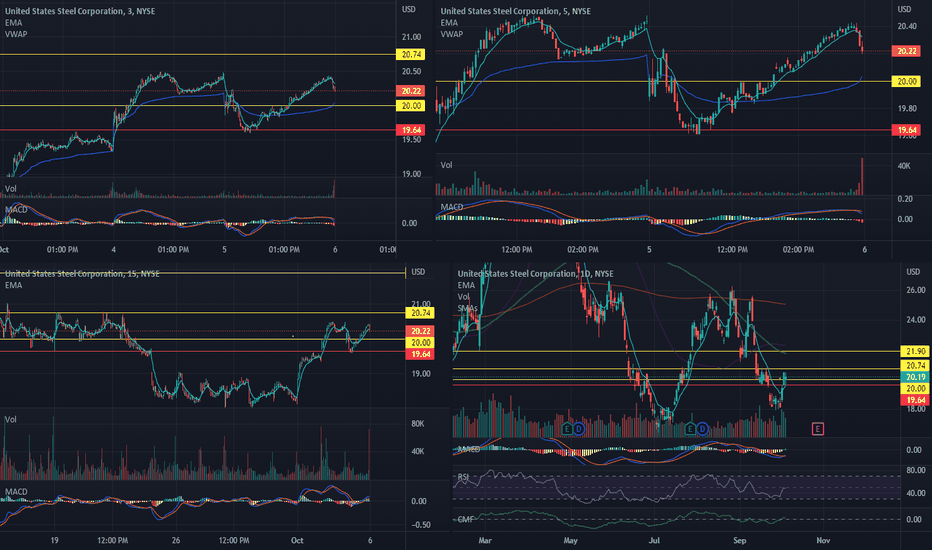This screenshot has height=550, width=932.
Task: Click the Sep label on the 1D chart time axis
Action: (x=739, y=540)
